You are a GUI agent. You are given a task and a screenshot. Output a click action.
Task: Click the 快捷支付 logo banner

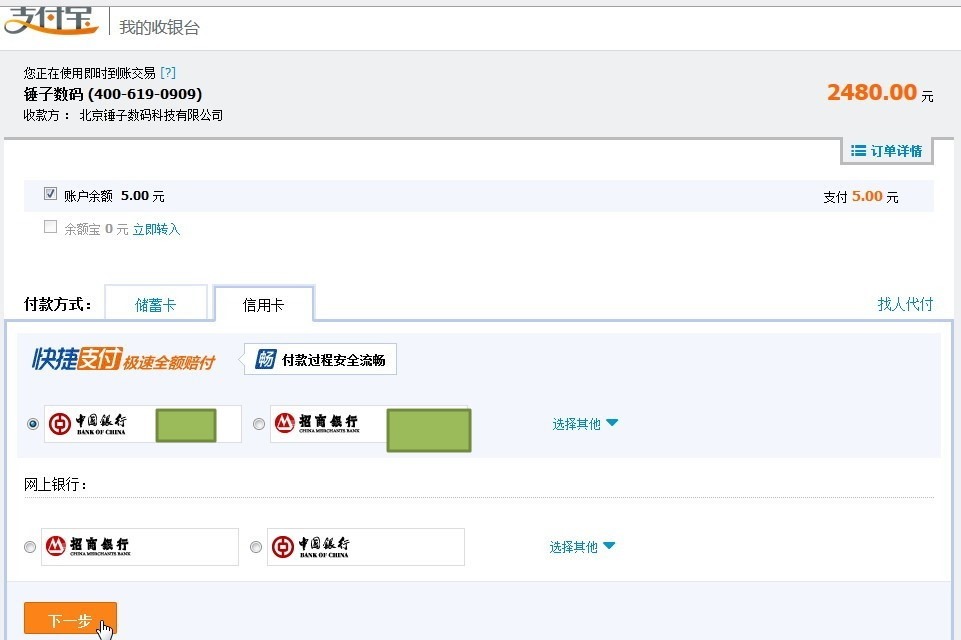tap(123, 359)
